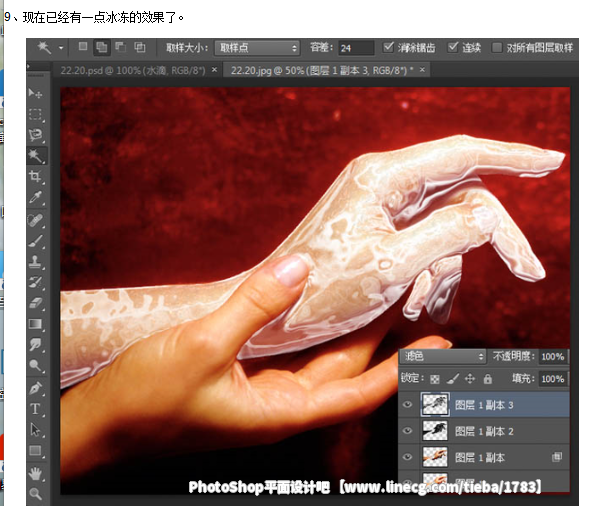Screen dimensions: 597x506
Task: Click the tolerance 24 input field
Action: coord(356,48)
